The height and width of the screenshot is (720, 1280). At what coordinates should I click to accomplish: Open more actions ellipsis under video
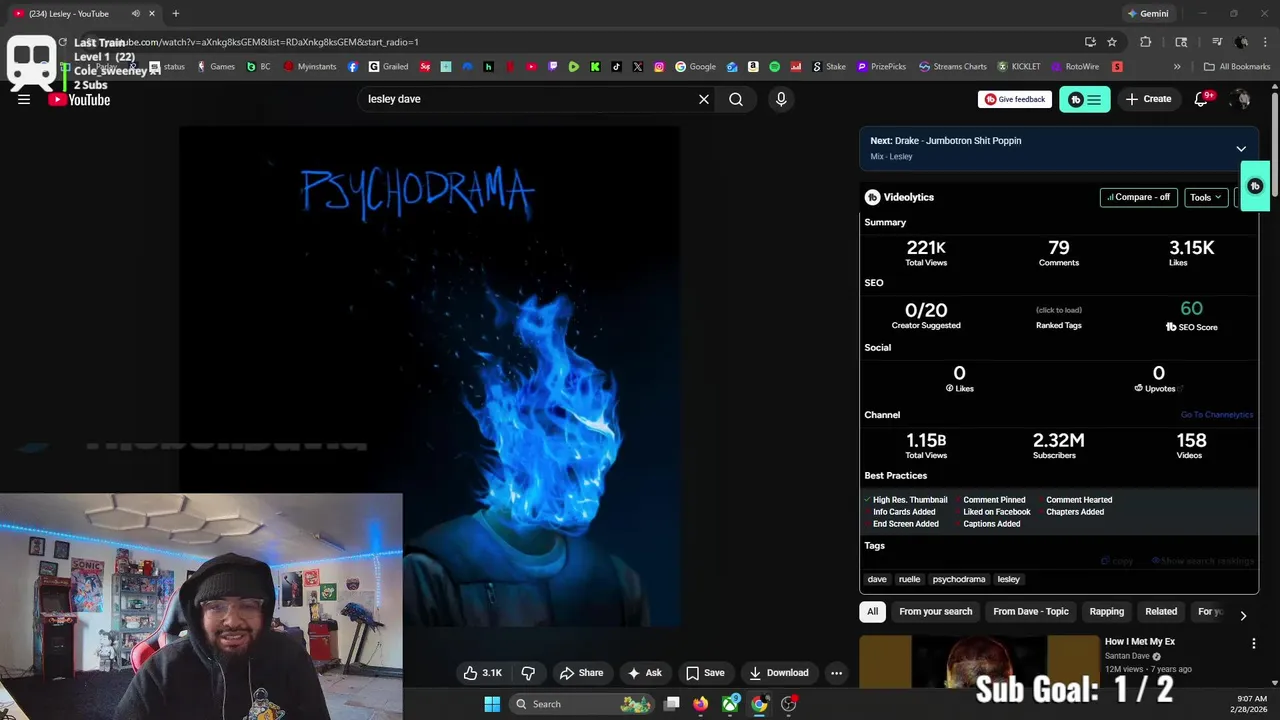[x=836, y=673]
